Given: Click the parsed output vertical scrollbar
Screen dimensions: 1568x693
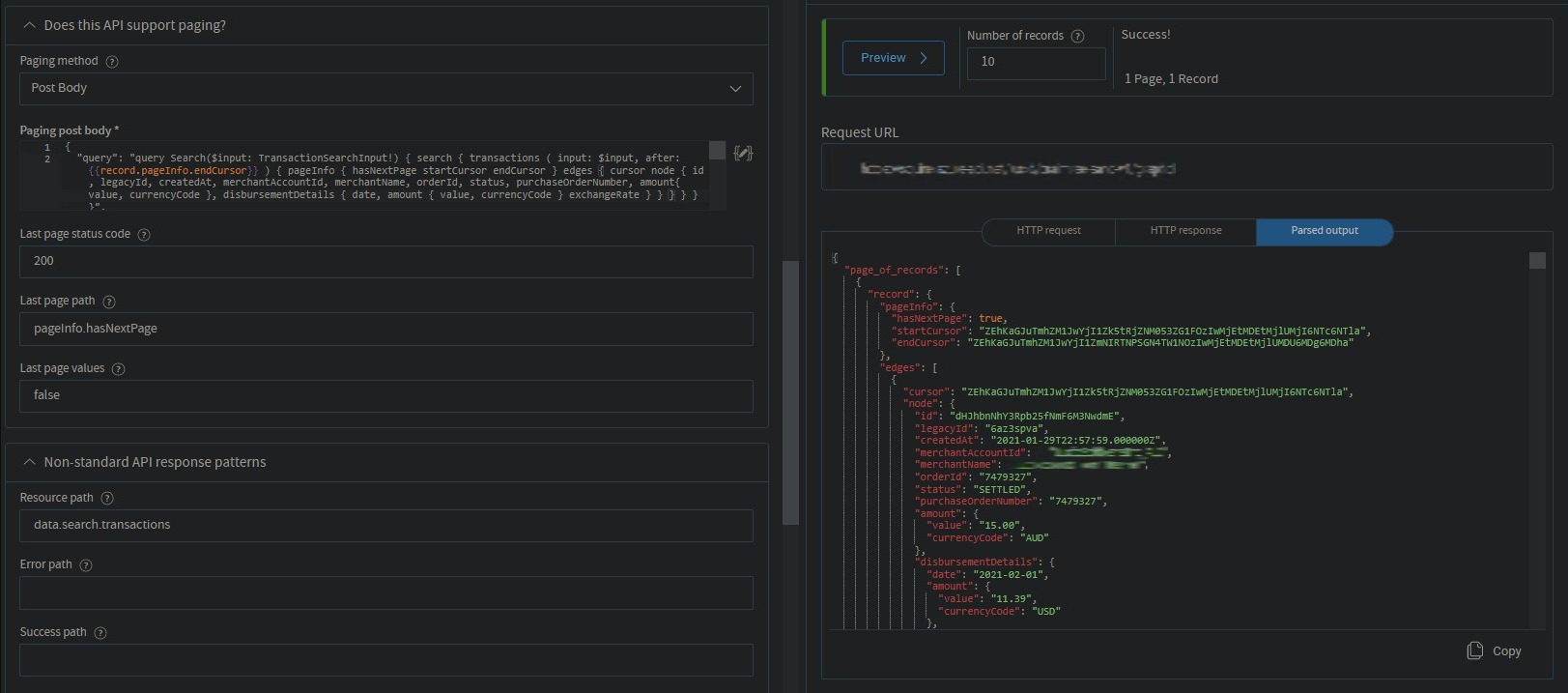Looking at the screenshot, I should click(1537, 261).
